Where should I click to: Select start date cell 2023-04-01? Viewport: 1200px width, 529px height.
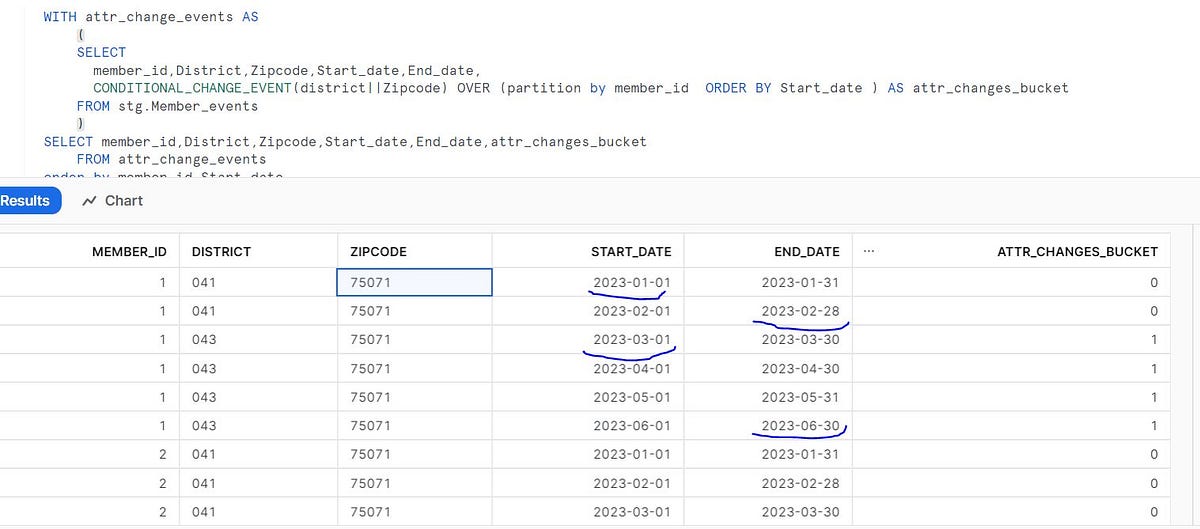[x=631, y=368]
